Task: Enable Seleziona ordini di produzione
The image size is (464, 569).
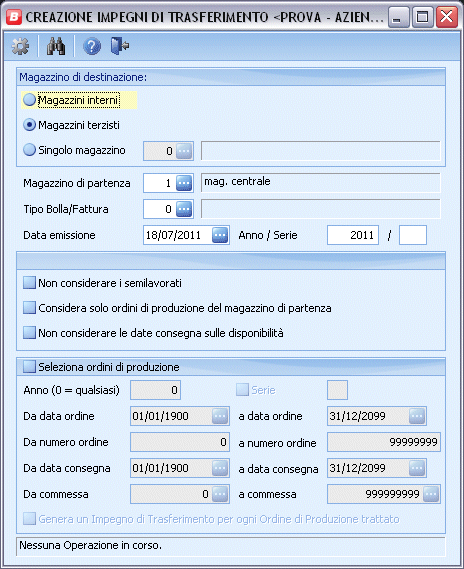Action: coord(29,367)
